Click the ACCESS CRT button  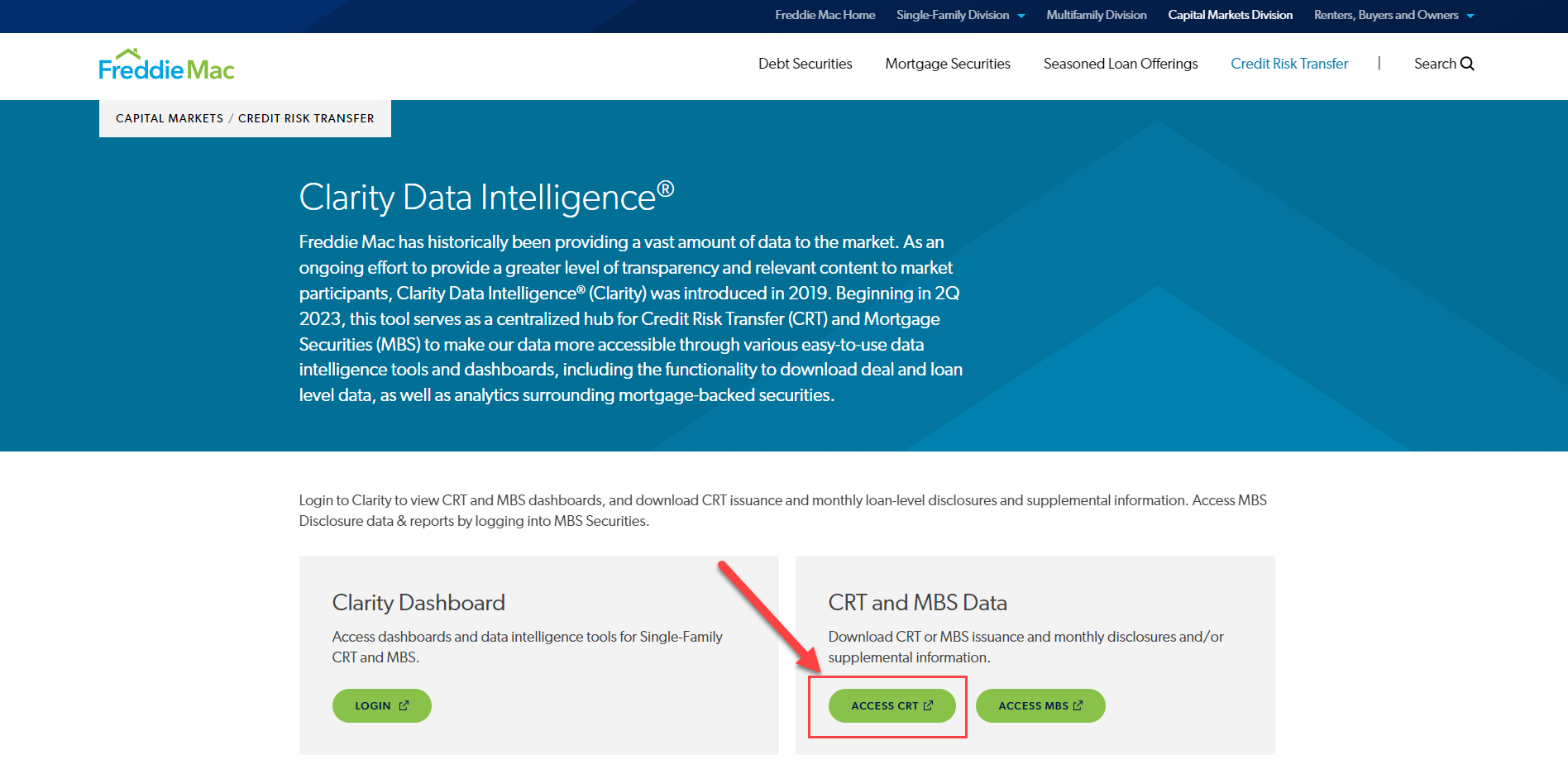click(892, 705)
